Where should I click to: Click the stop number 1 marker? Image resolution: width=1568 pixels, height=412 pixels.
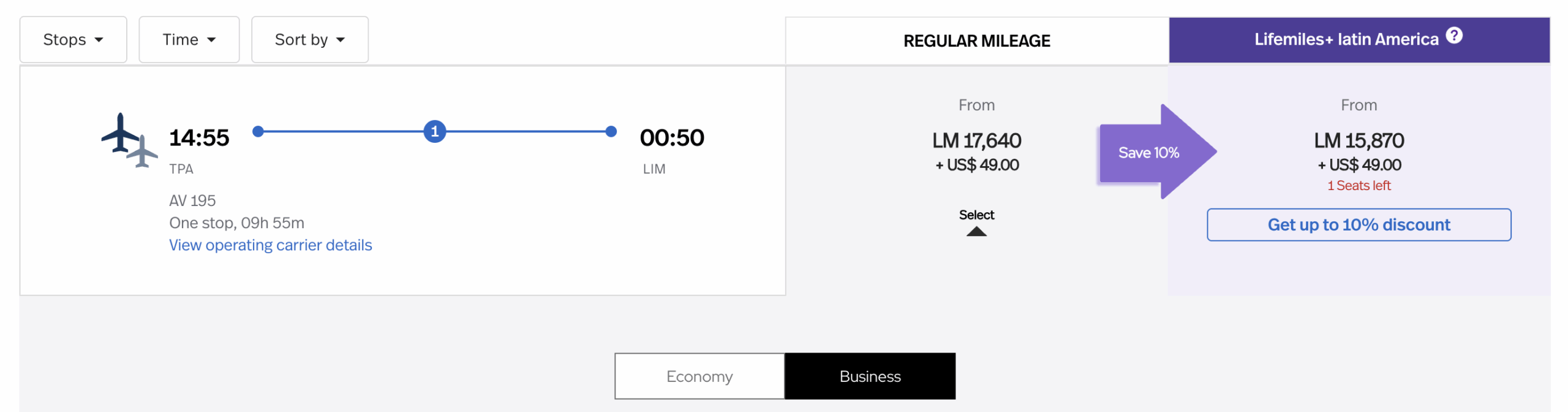click(x=434, y=131)
